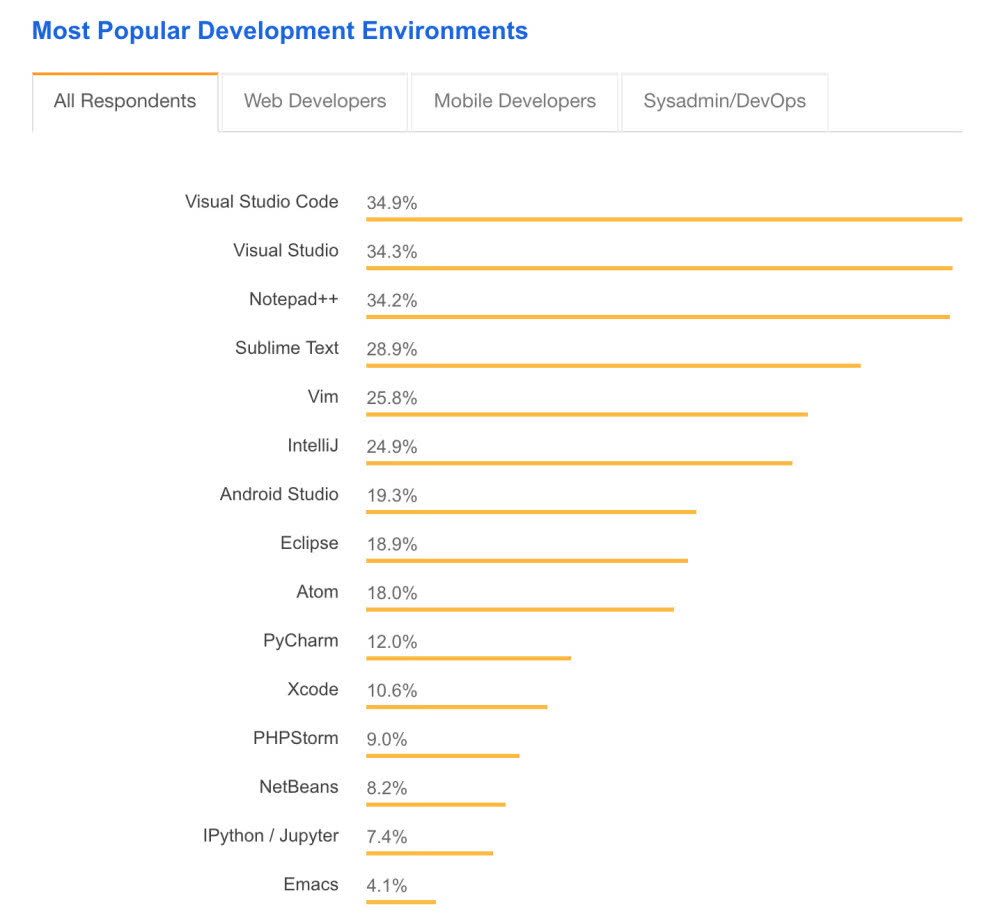Click the 25.8% value
This screenshot has width=1000, height=914.
tap(392, 398)
